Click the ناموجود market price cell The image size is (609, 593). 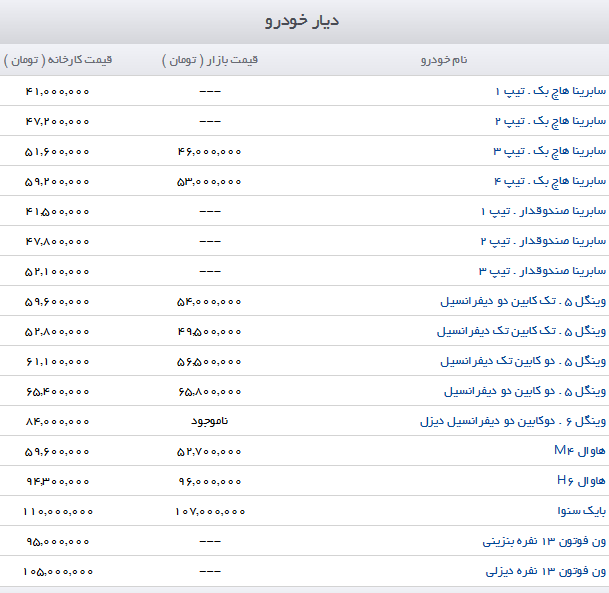[x=210, y=421]
